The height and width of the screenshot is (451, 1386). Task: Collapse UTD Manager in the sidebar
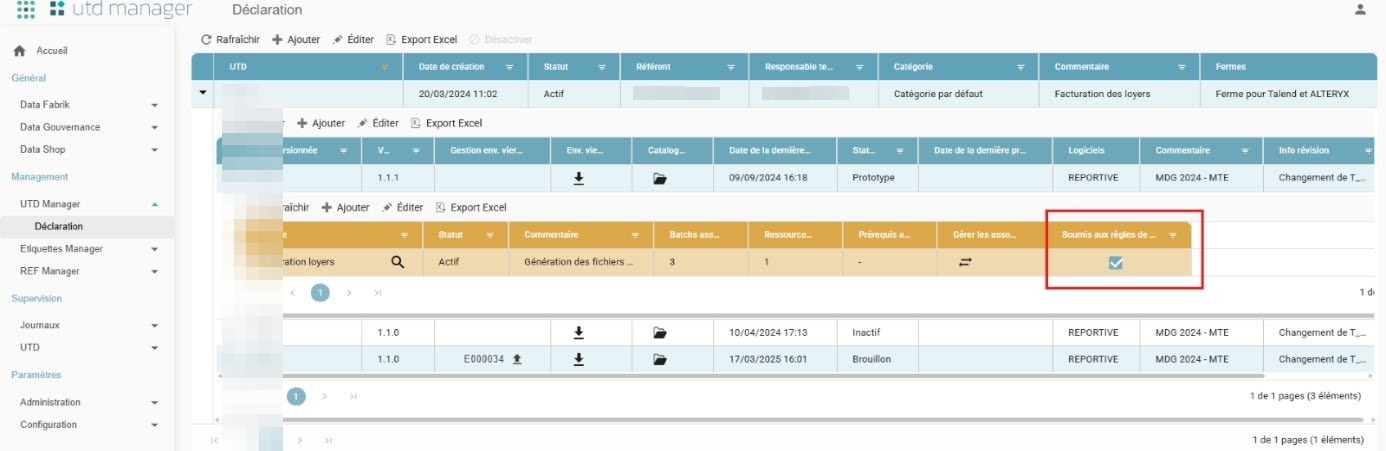155,204
